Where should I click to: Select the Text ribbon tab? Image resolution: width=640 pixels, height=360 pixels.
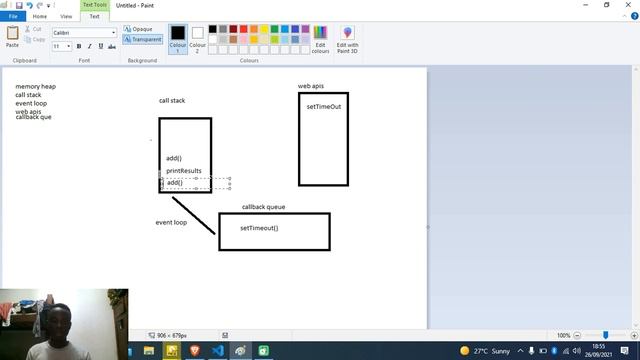[x=94, y=16]
